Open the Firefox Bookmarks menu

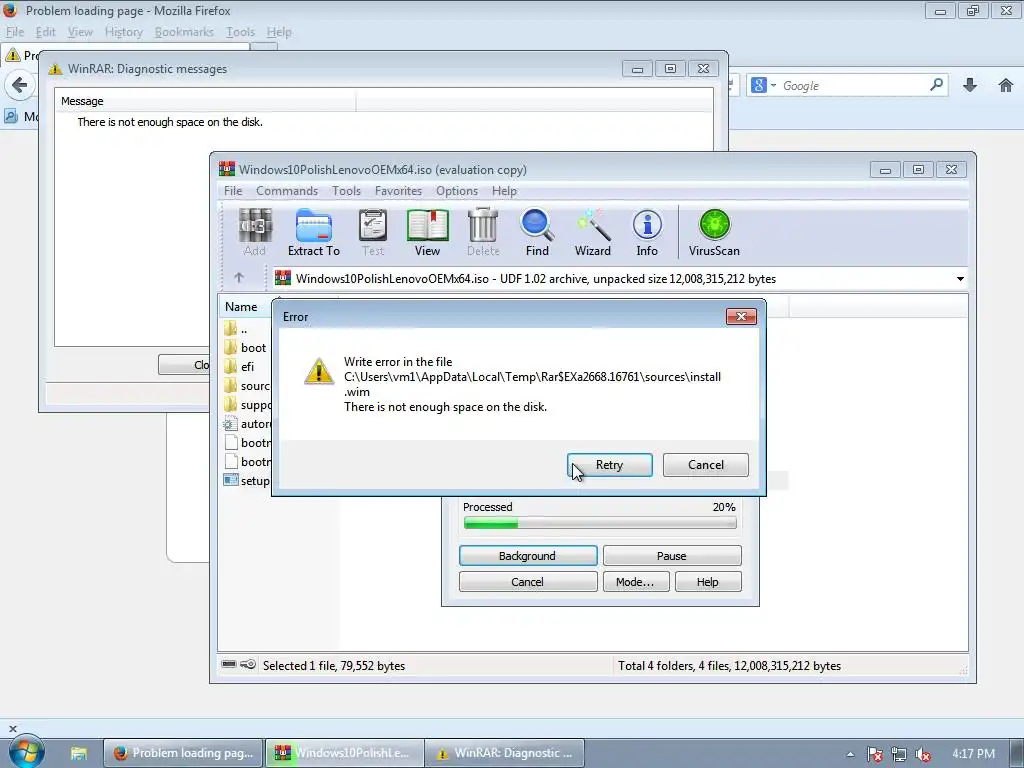coord(184,32)
